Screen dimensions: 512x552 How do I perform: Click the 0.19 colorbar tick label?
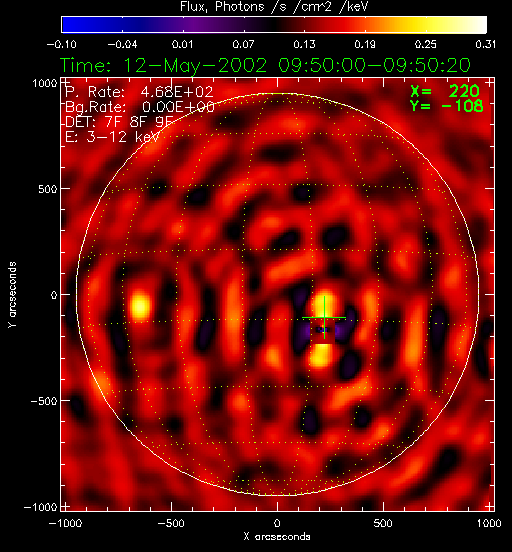(365, 44)
